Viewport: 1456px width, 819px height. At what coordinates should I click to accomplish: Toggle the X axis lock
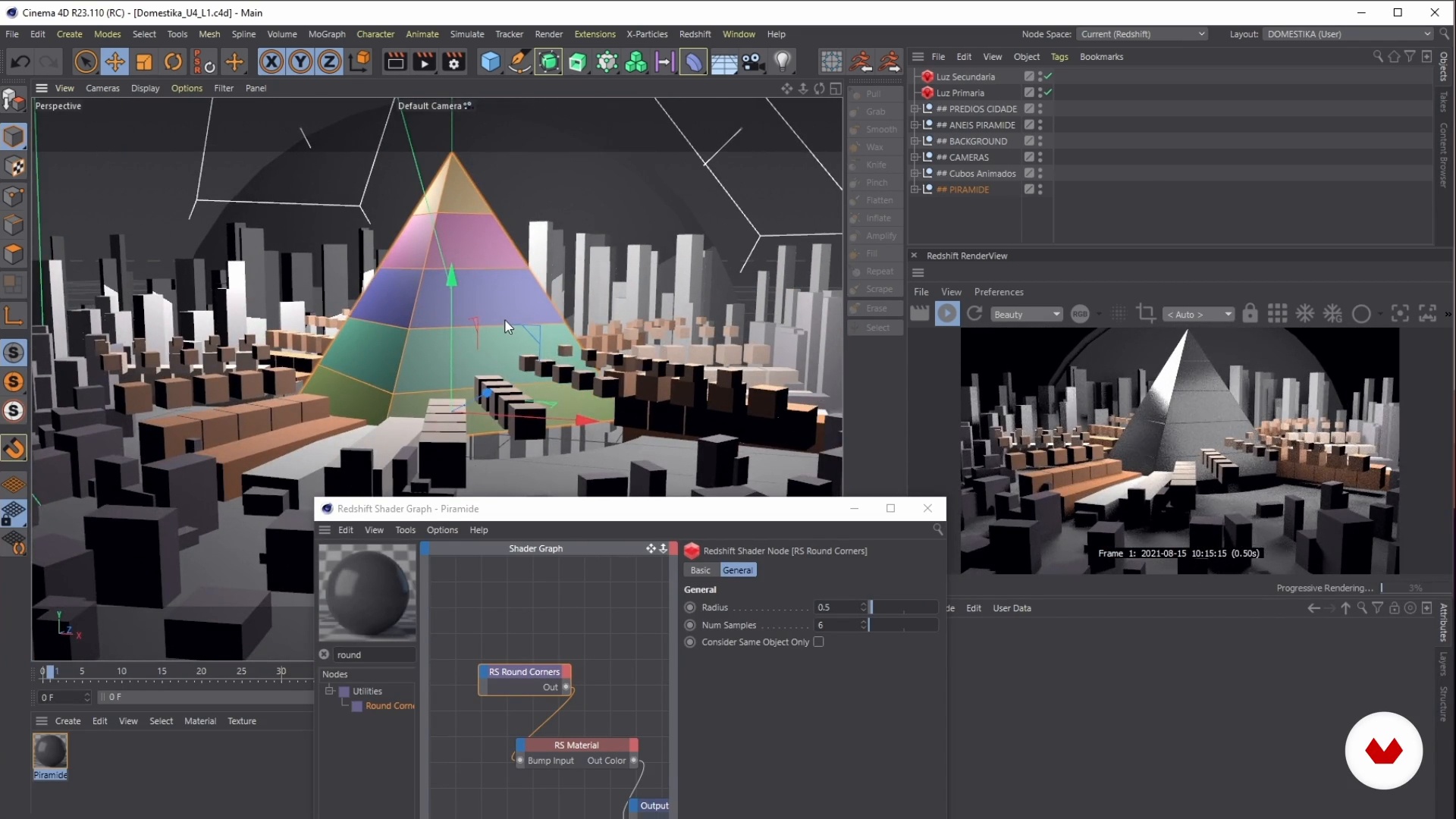(x=271, y=61)
